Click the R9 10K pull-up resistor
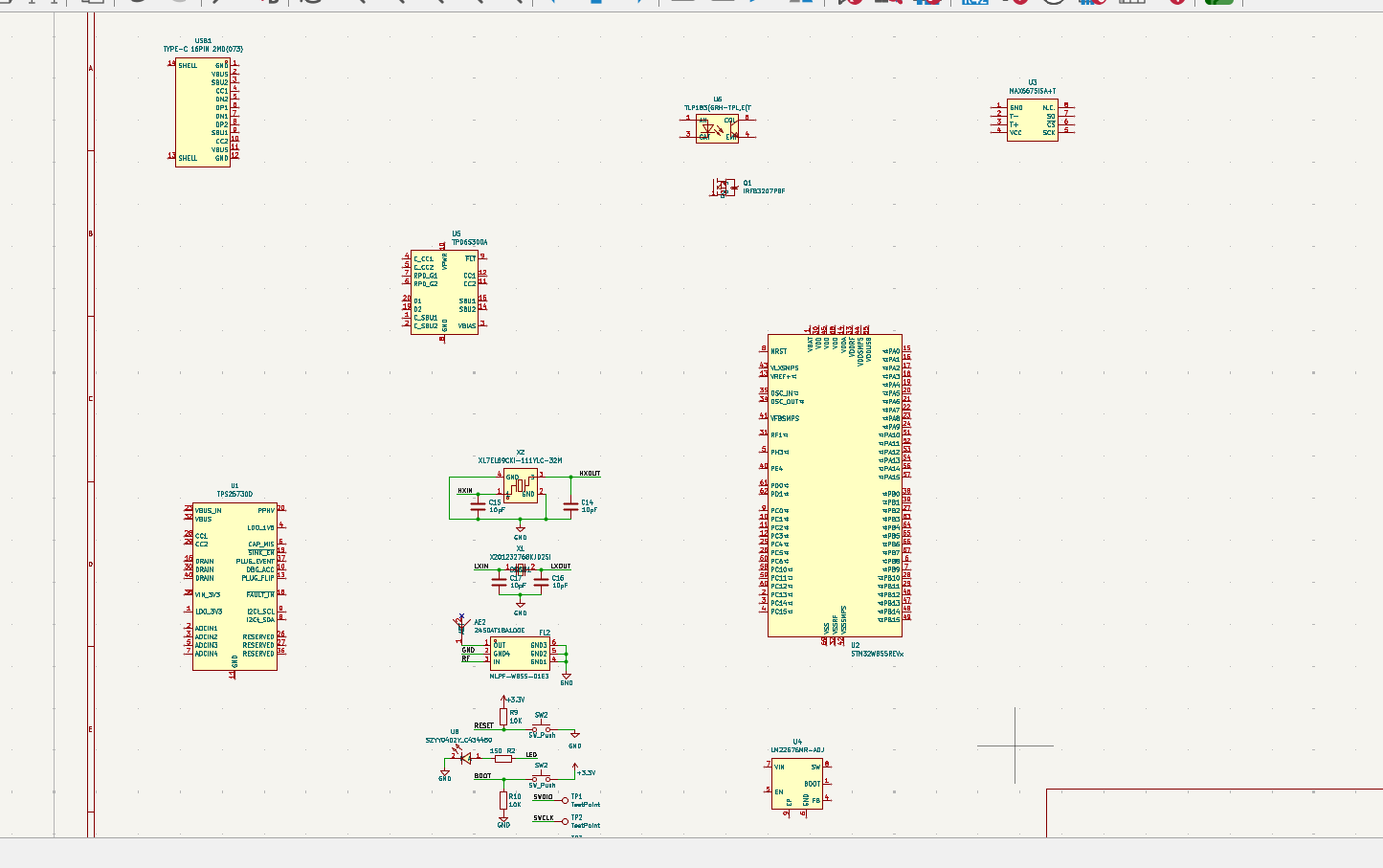 [503, 717]
